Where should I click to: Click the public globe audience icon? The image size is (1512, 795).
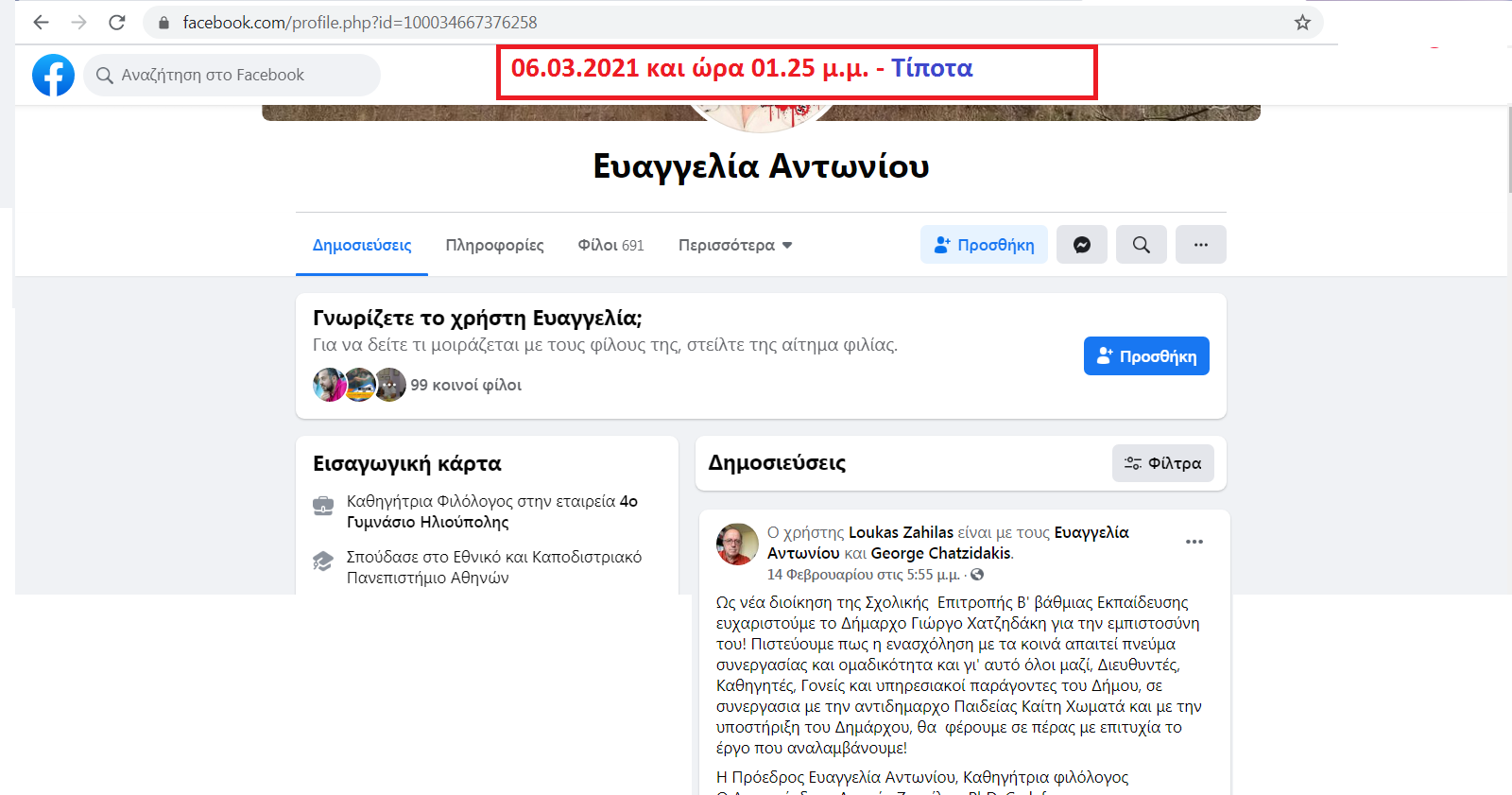[977, 575]
